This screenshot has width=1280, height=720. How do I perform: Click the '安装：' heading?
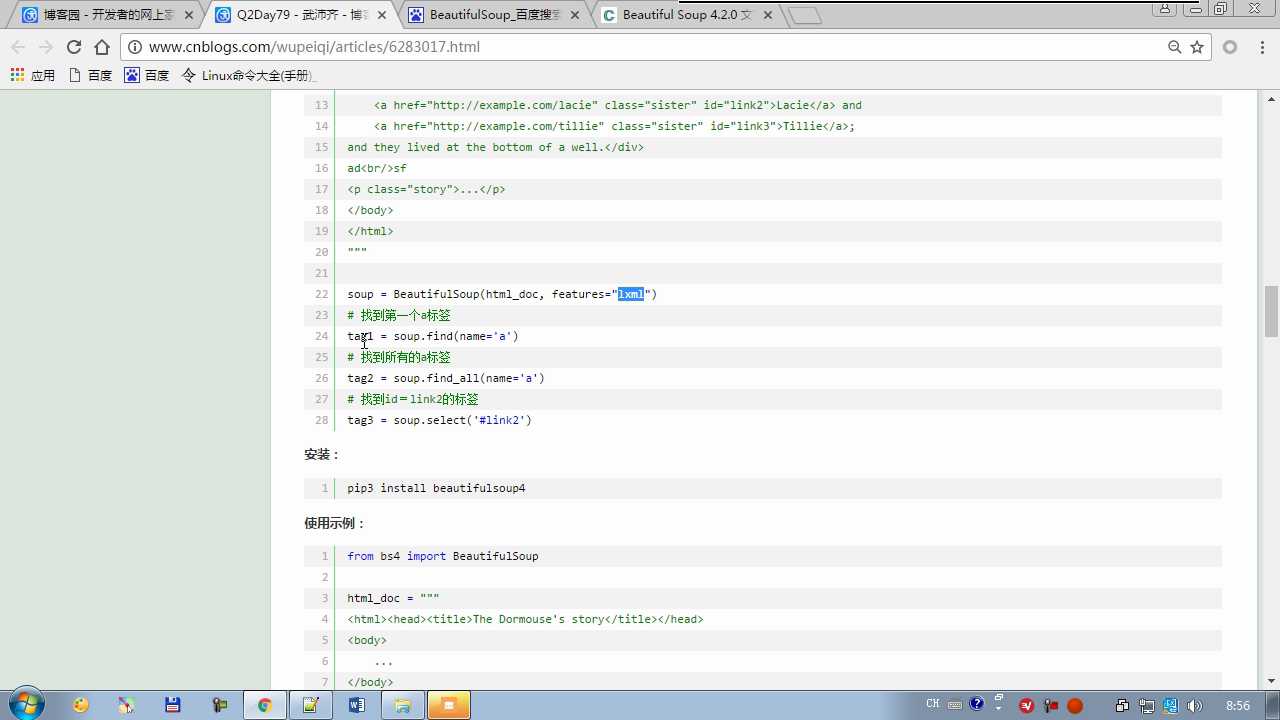tap(323, 454)
